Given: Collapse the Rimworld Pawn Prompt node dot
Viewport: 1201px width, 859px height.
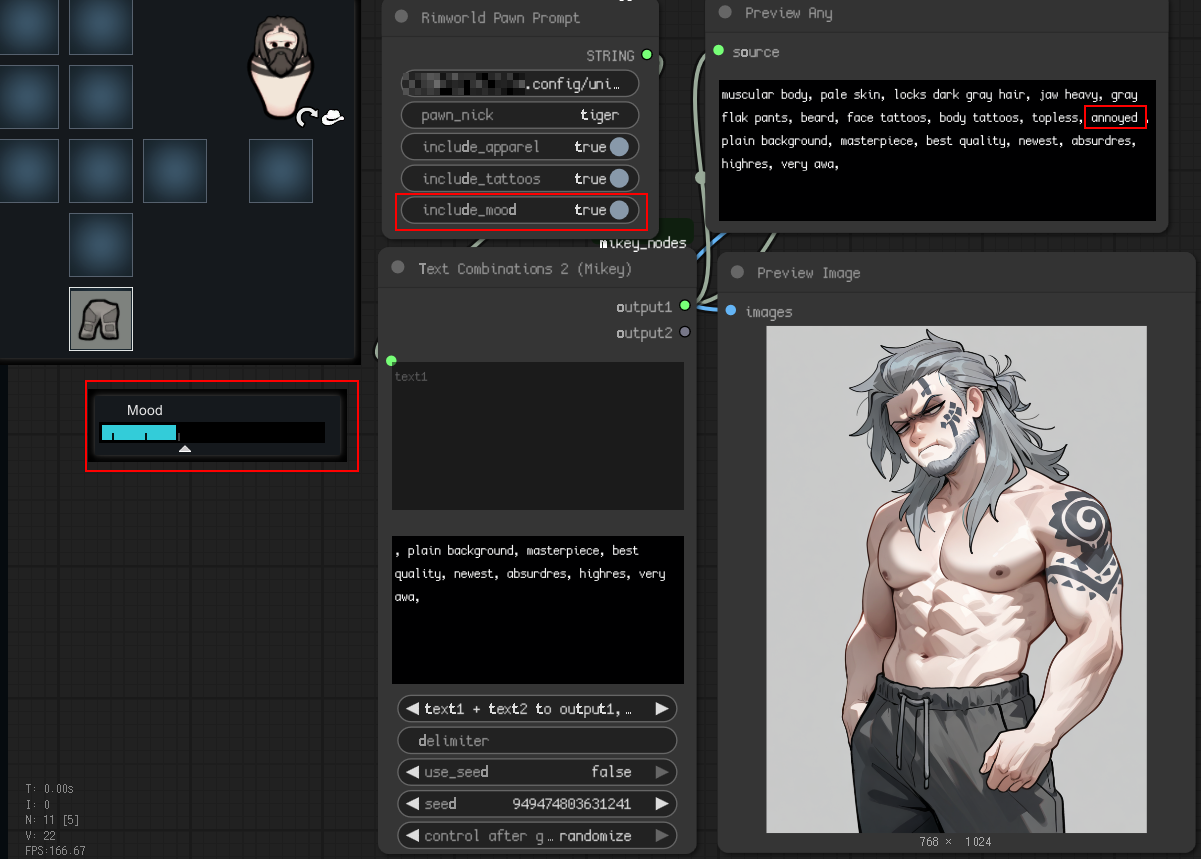Looking at the screenshot, I should (402, 17).
